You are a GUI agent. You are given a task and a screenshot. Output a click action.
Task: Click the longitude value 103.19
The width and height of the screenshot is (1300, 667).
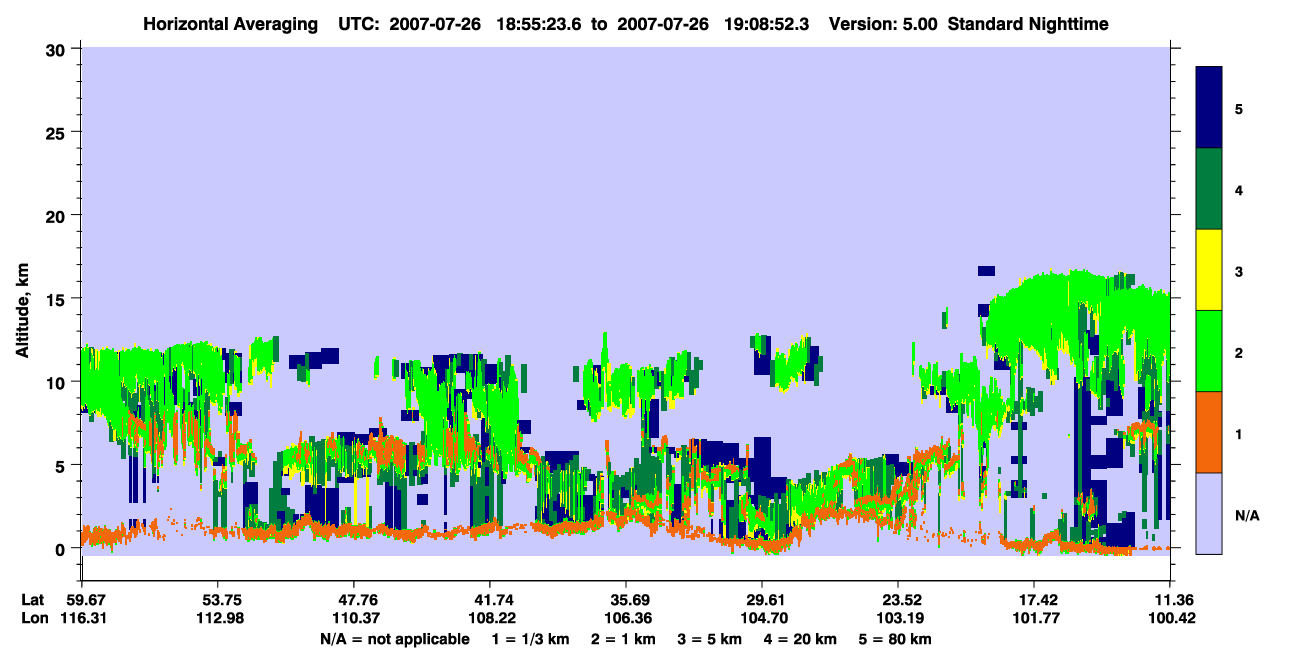[x=898, y=618]
